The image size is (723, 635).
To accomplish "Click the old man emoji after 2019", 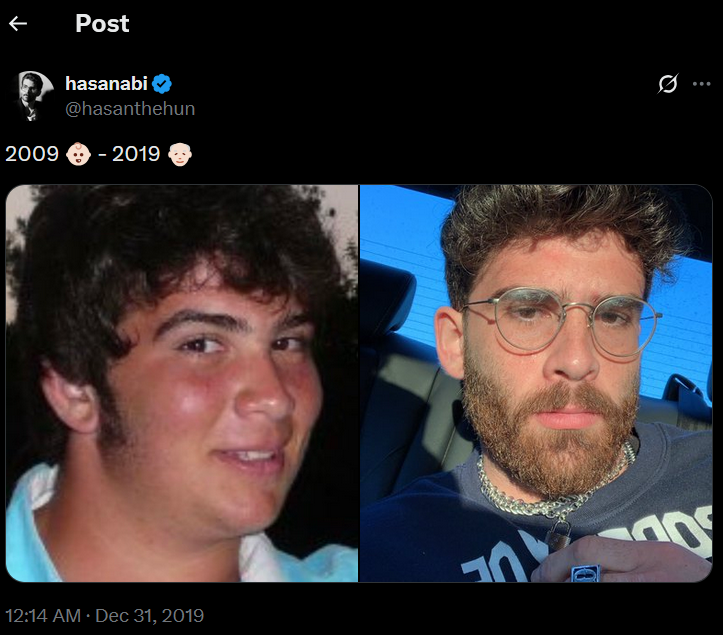I will tap(180, 154).
